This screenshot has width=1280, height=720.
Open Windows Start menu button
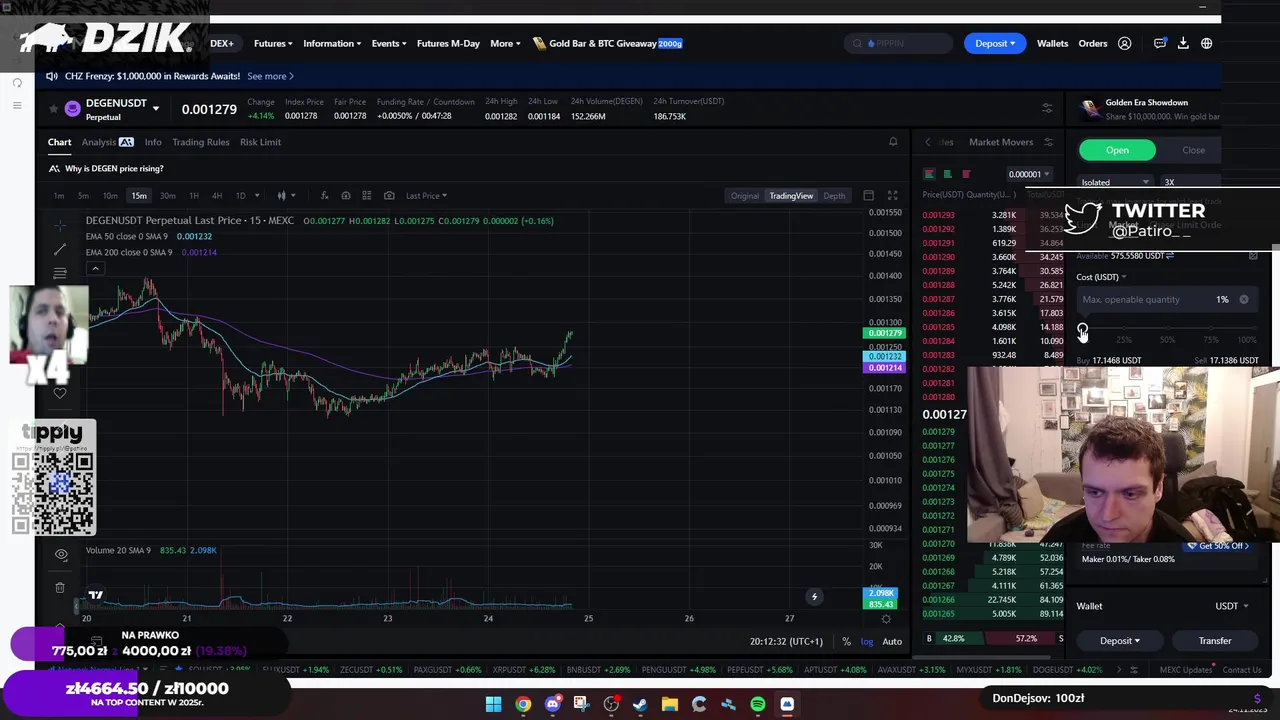493,704
